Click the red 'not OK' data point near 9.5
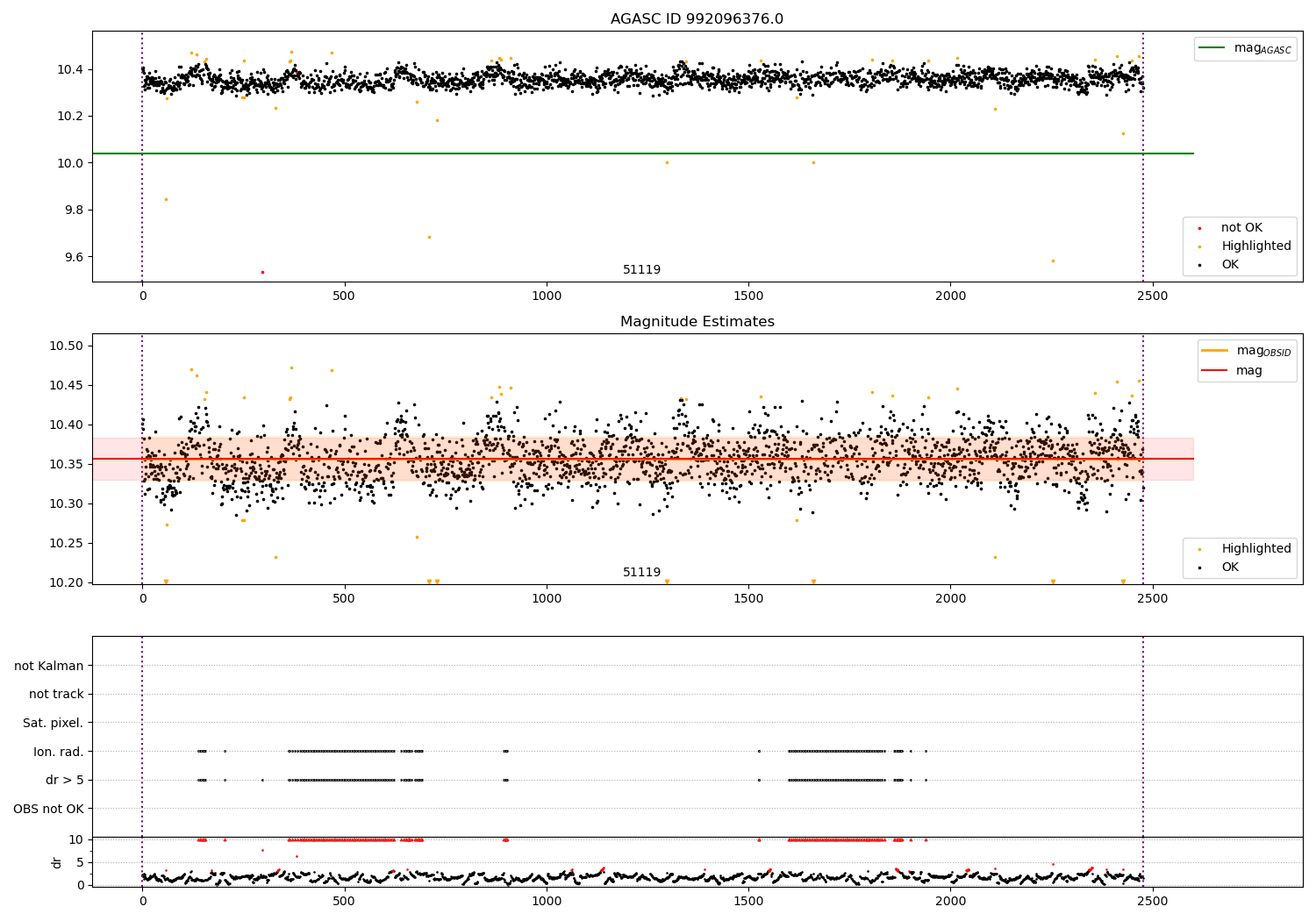 point(261,272)
